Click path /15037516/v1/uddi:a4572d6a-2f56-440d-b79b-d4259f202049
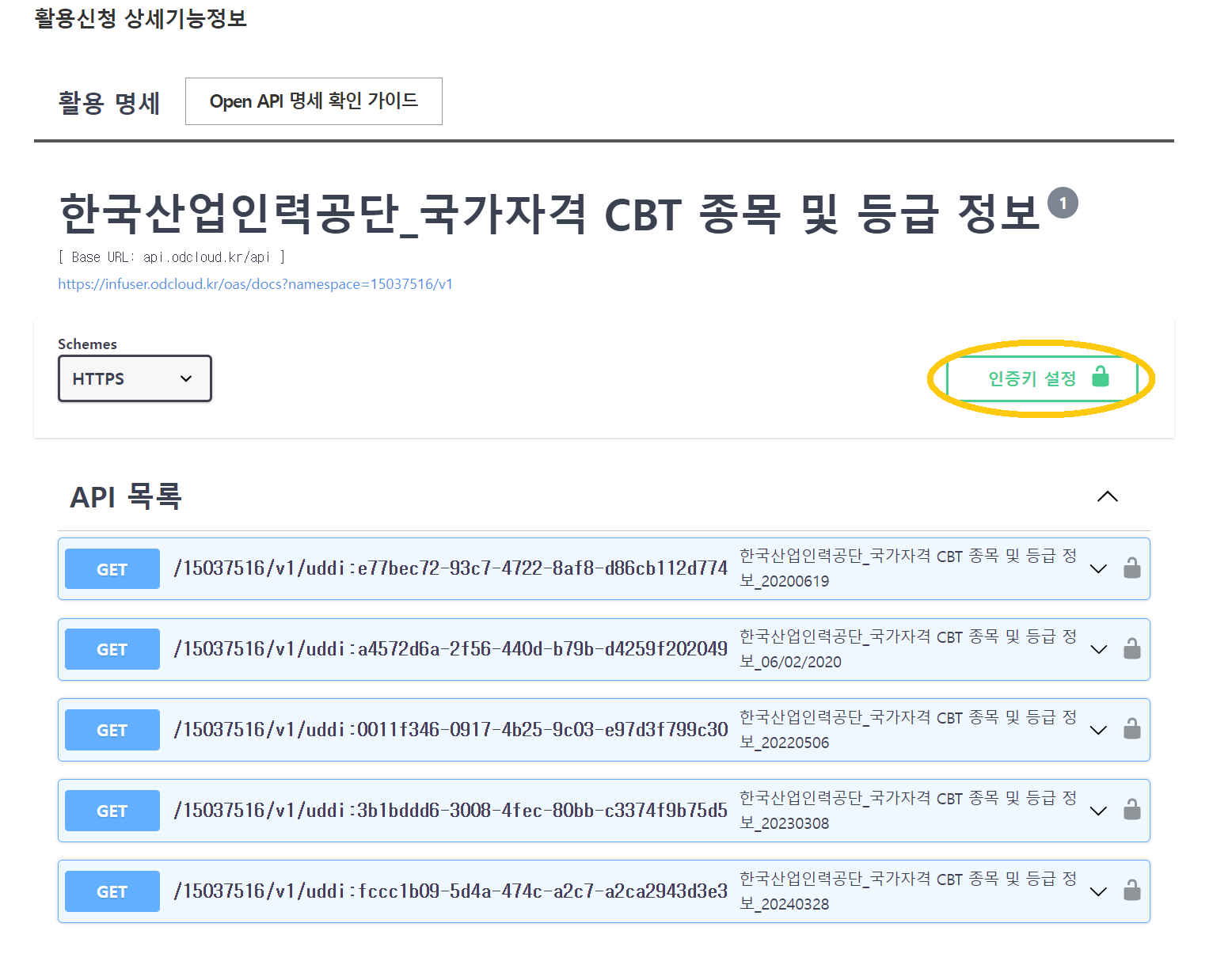The image size is (1232, 965). (451, 649)
